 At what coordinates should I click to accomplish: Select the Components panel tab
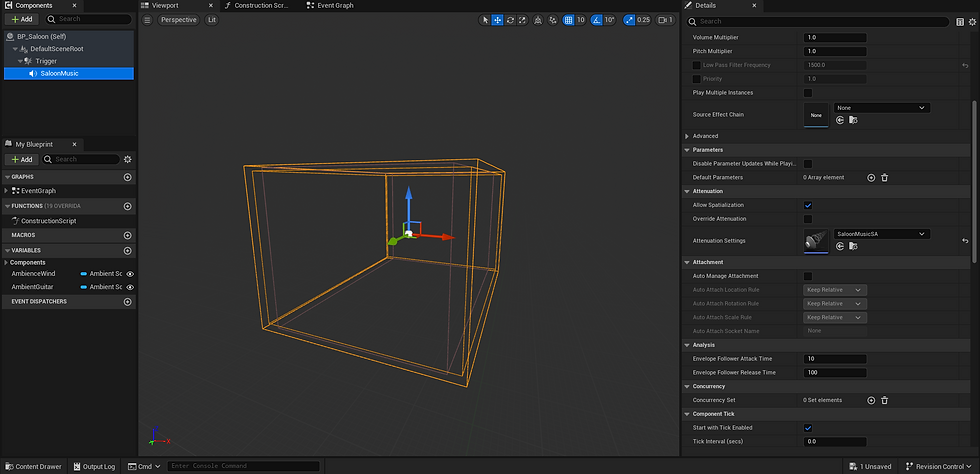tap(34, 5)
